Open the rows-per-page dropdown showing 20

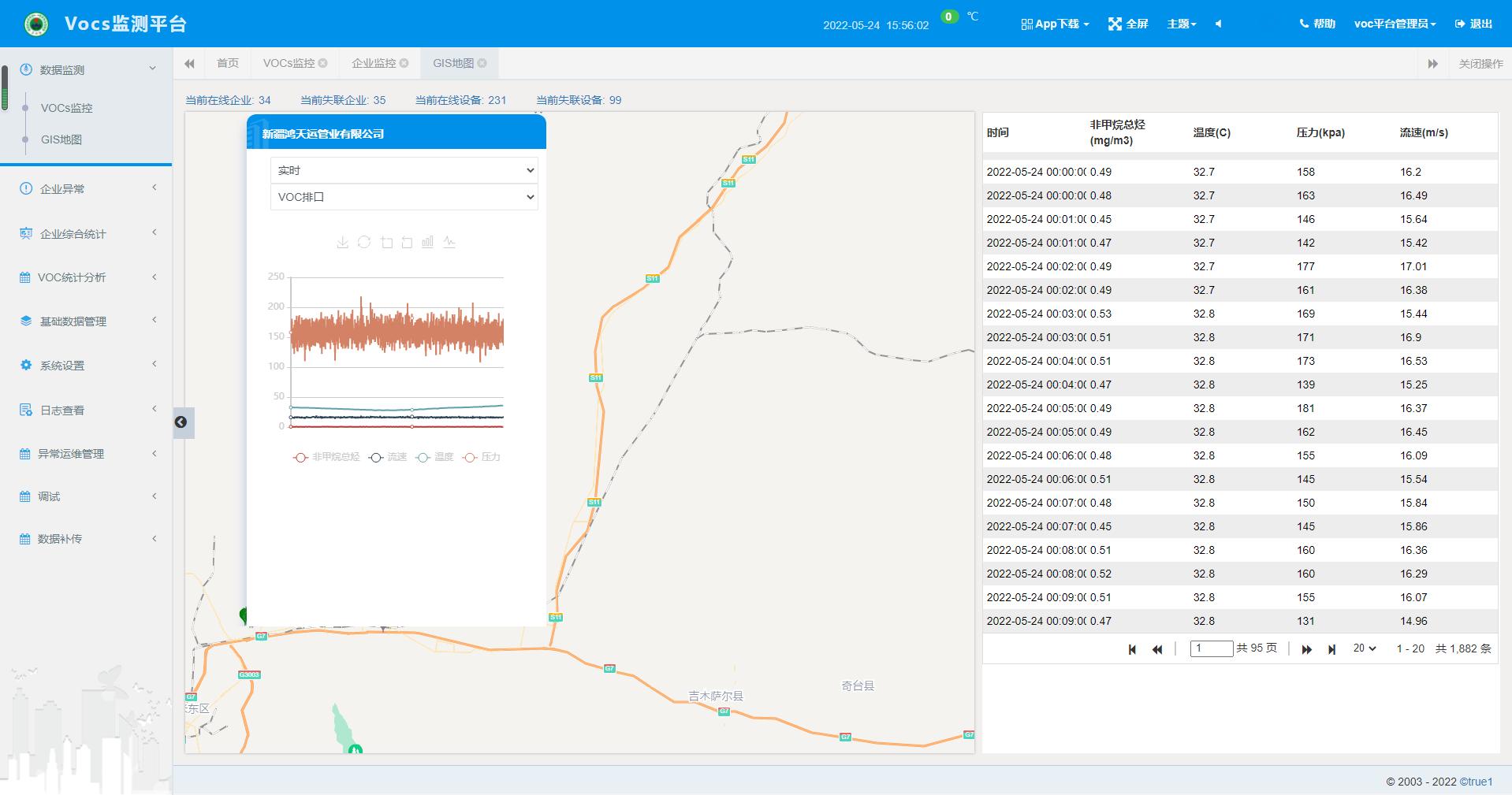click(x=1364, y=648)
